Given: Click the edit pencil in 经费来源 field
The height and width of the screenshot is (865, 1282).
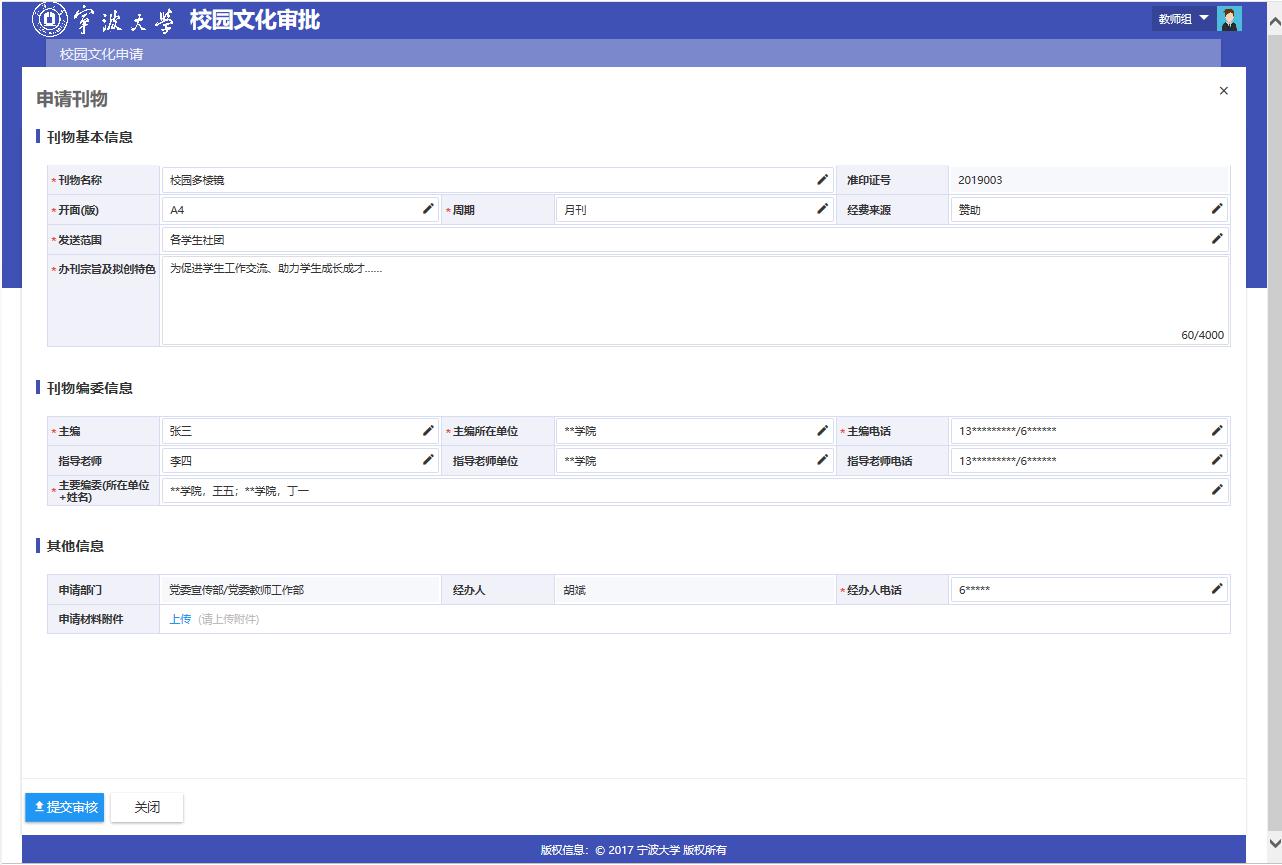Looking at the screenshot, I should coord(1216,209).
